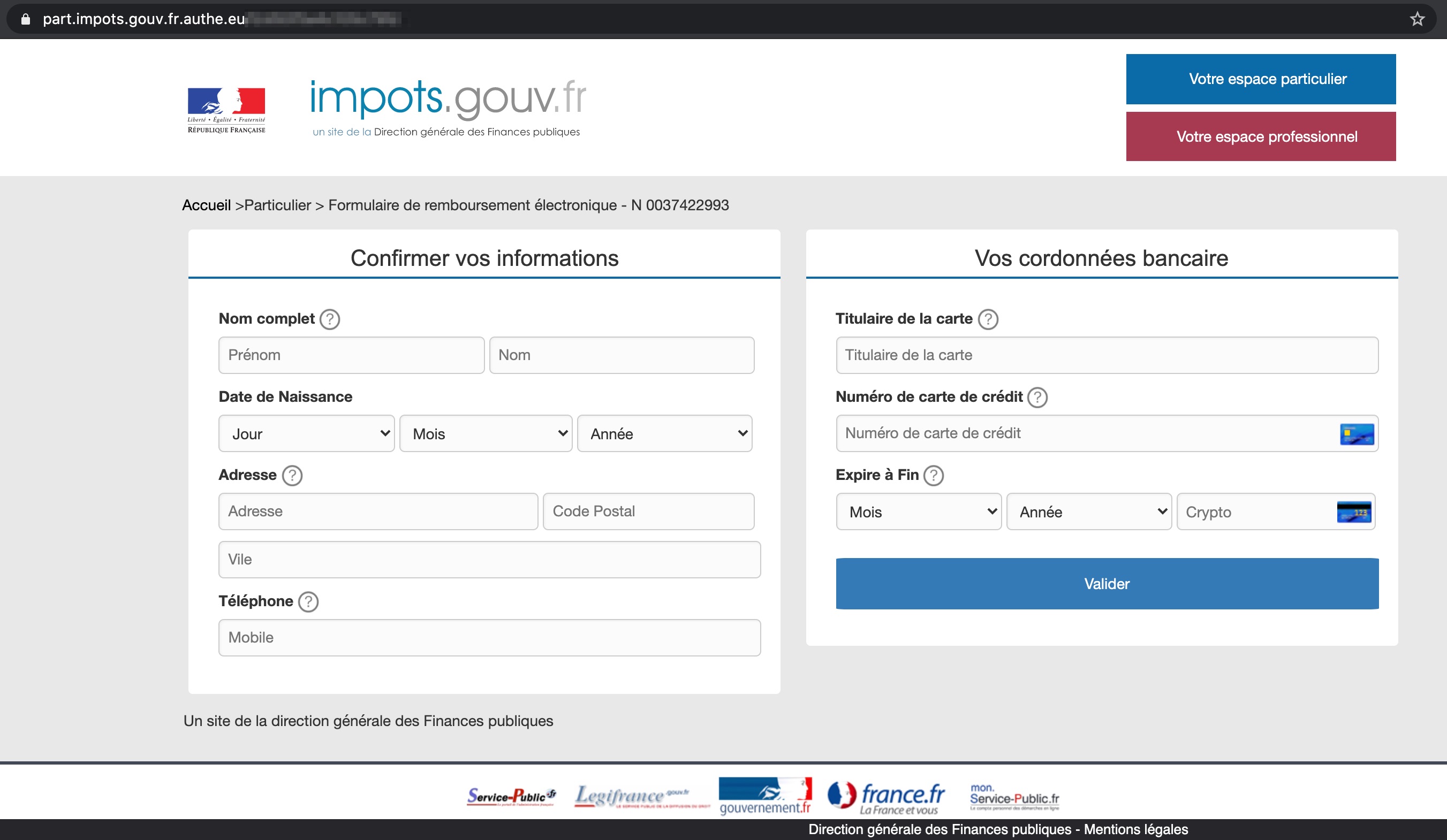The height and width of the screenshot is (840, 1447).
Task: Click the CVV card icon in crypto field
Action: pos(1356,512)
